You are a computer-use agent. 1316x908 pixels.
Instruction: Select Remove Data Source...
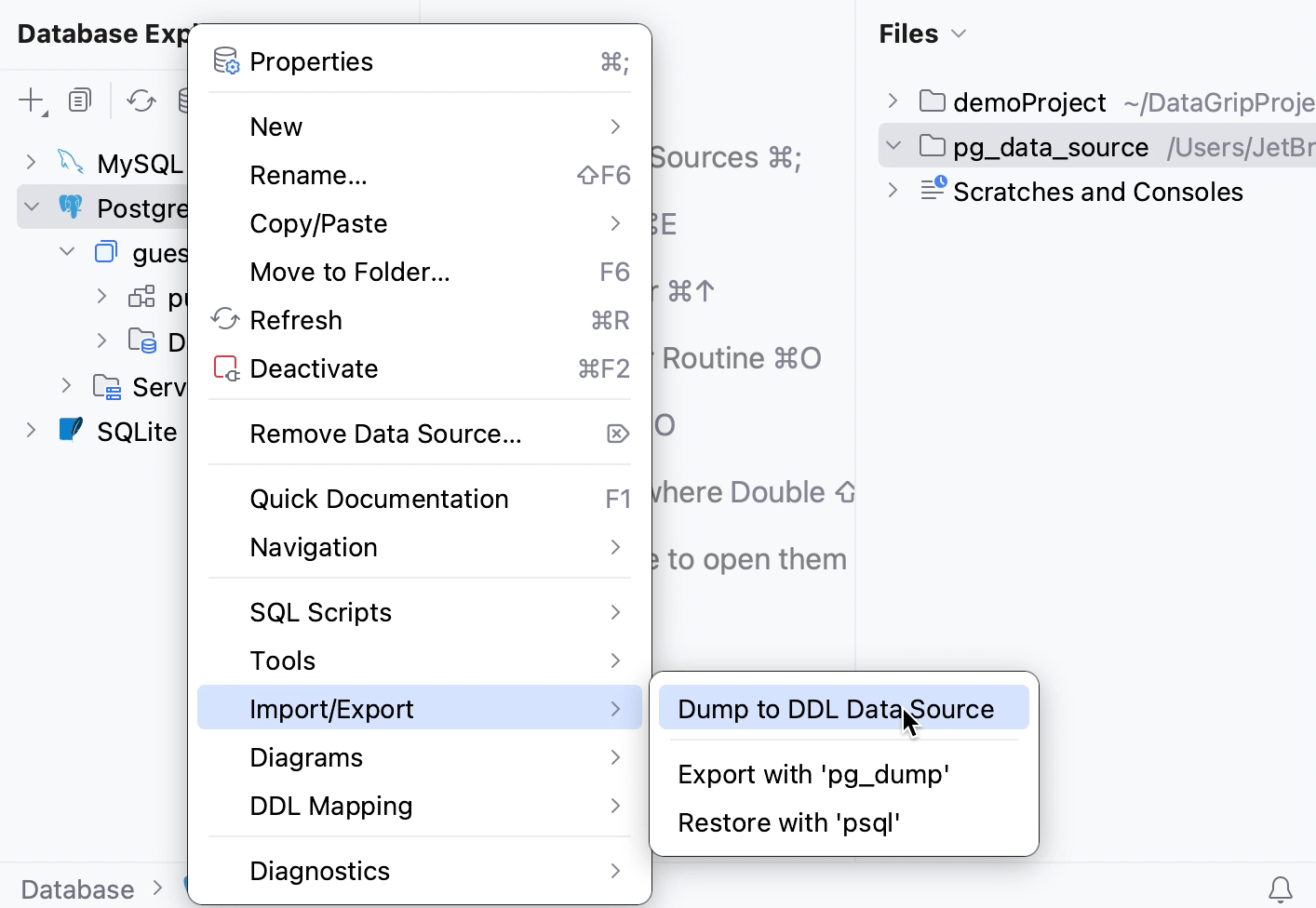click(420, 434)
